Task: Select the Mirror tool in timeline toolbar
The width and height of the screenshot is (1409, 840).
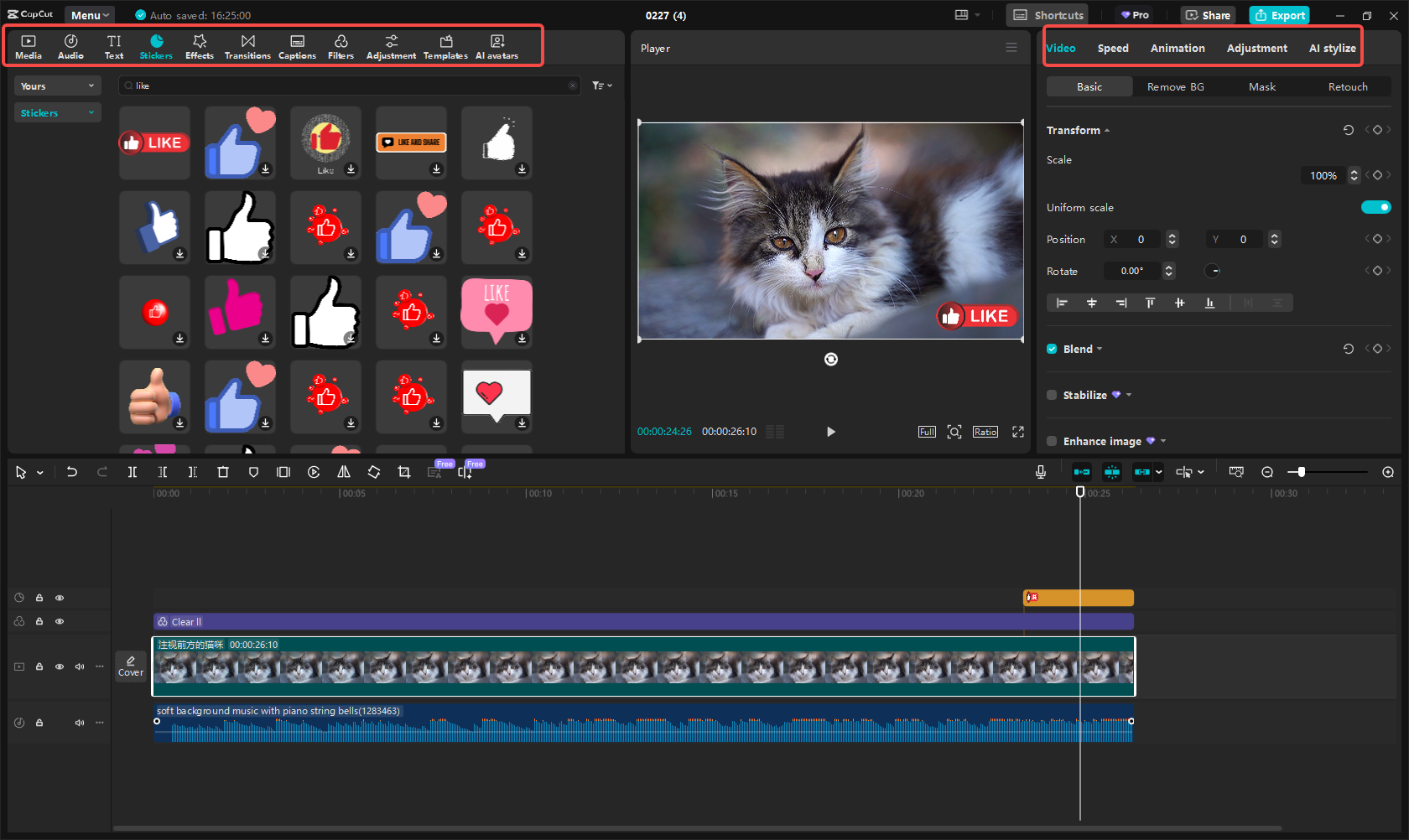Action: coord(343,472)
